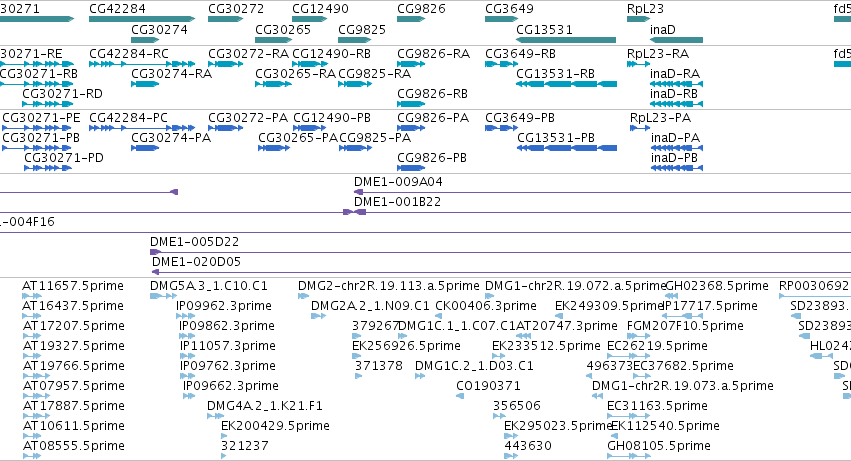Image resolution: width=851 pixels, height=461 pixels.
Task: Open protein CG13531-PB label
Action: (x=556, y=138)
